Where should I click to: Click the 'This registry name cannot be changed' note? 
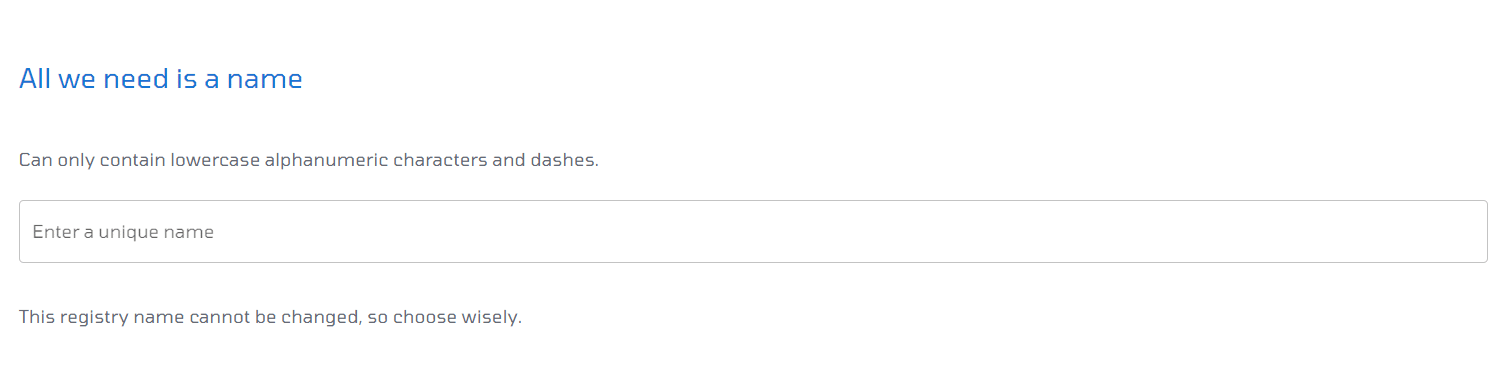tap(270, 318)
